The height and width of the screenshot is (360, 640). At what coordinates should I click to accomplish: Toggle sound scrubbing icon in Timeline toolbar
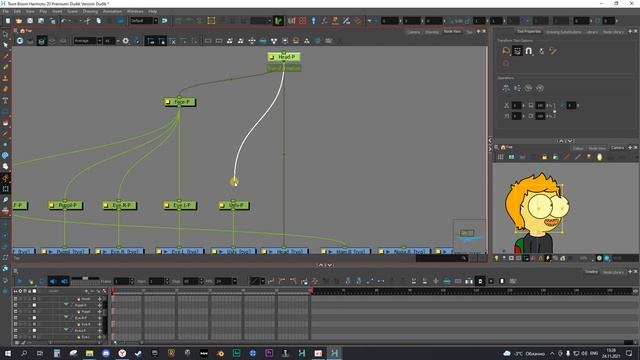click(64, 281)
